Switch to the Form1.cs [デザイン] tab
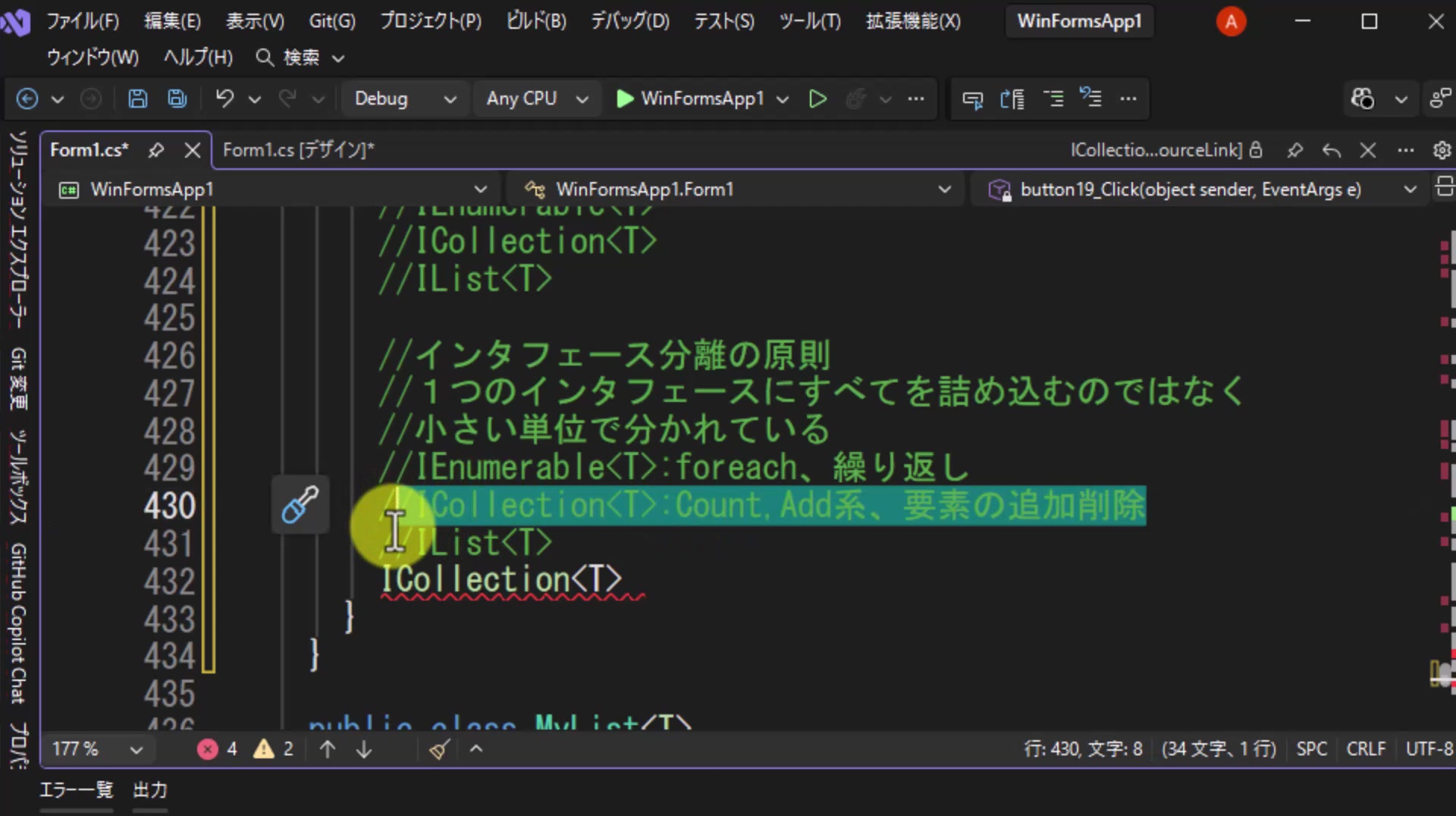Image resolution: width=1456 pixels, height=816 pixels. (x=299, y=150)
